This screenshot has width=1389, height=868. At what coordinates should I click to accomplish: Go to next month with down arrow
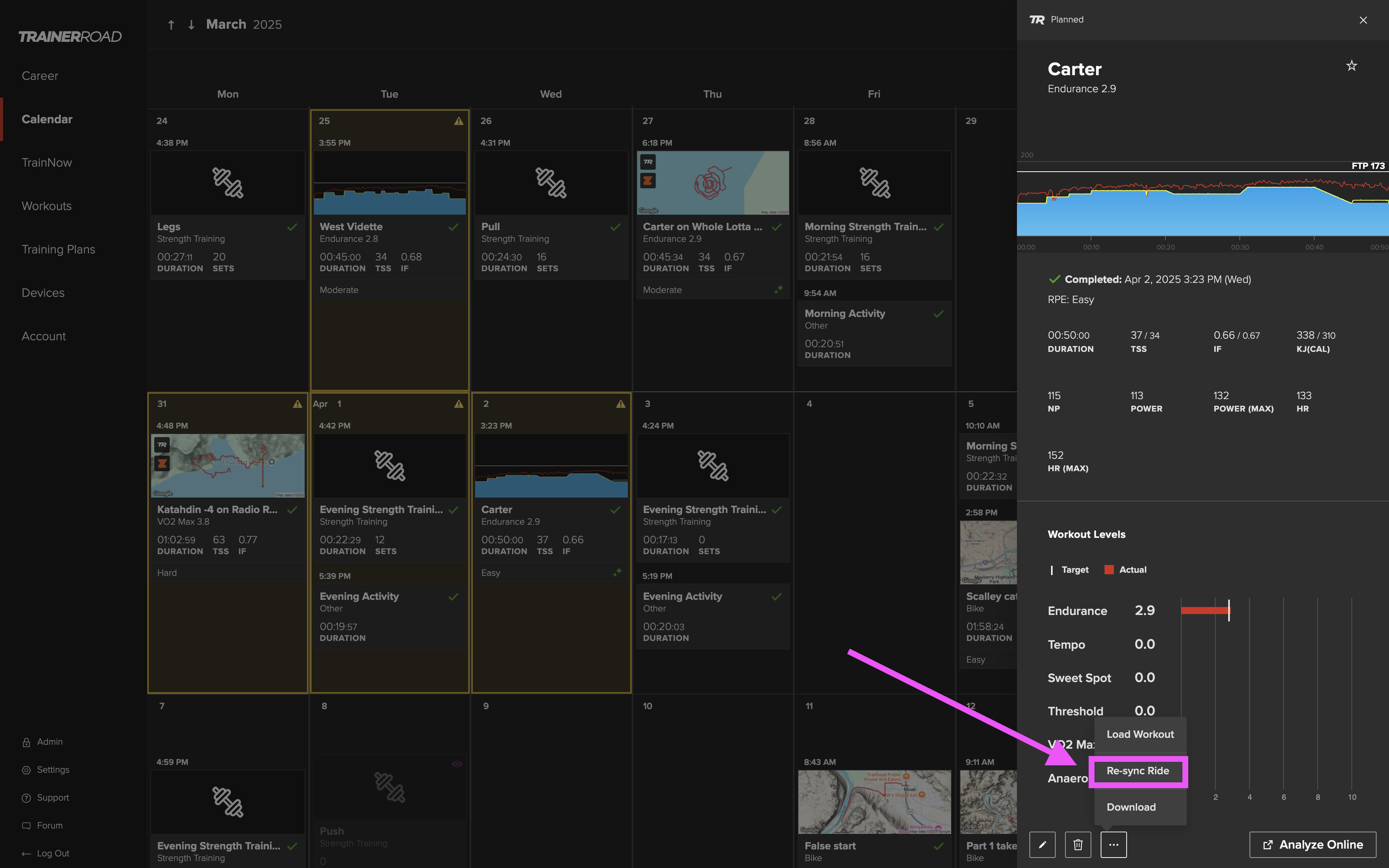191,25
